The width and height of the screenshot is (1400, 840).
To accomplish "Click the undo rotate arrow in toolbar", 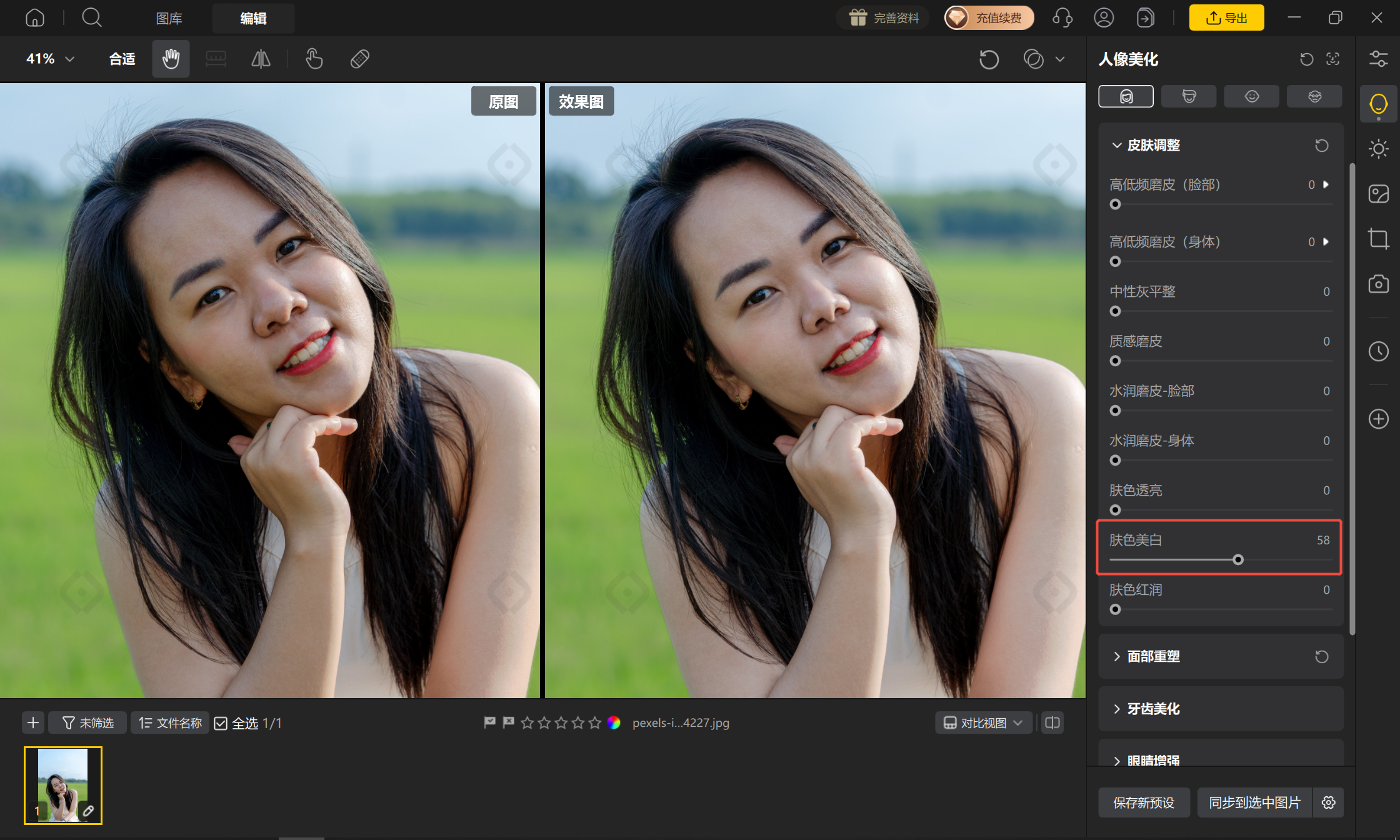I will tap(989, 59).
